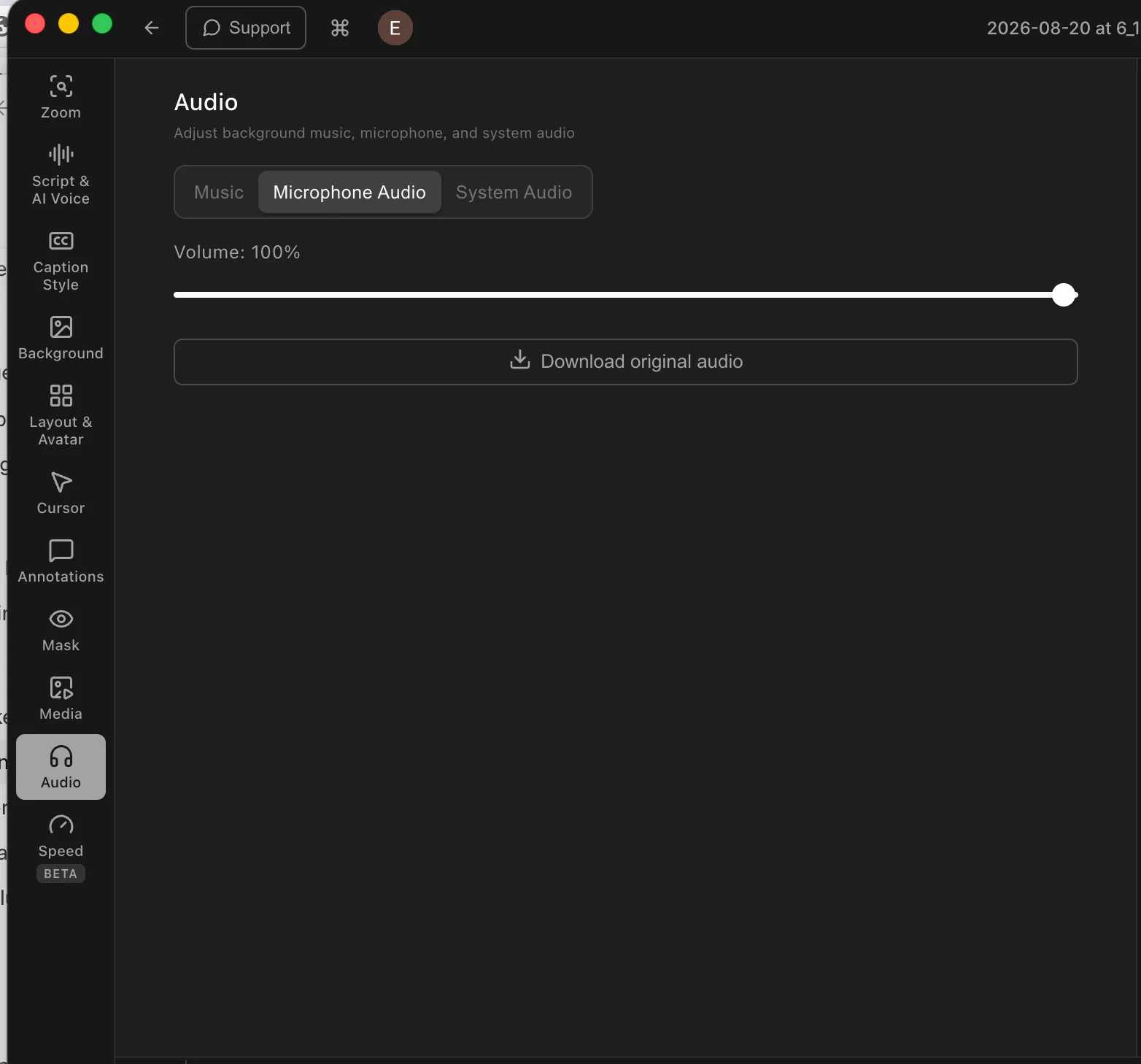This screenshot has height=1064, width=1141.
Task: Open the Media panel
Action: (61, 698)
